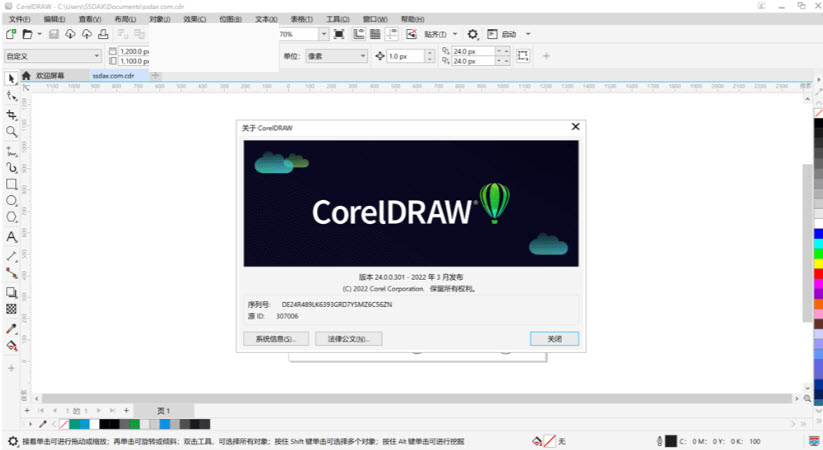Screen dimensions: 823x450
Task: Open the 帮助 menu
Action: pyautogui.click(x=412, y=19)
